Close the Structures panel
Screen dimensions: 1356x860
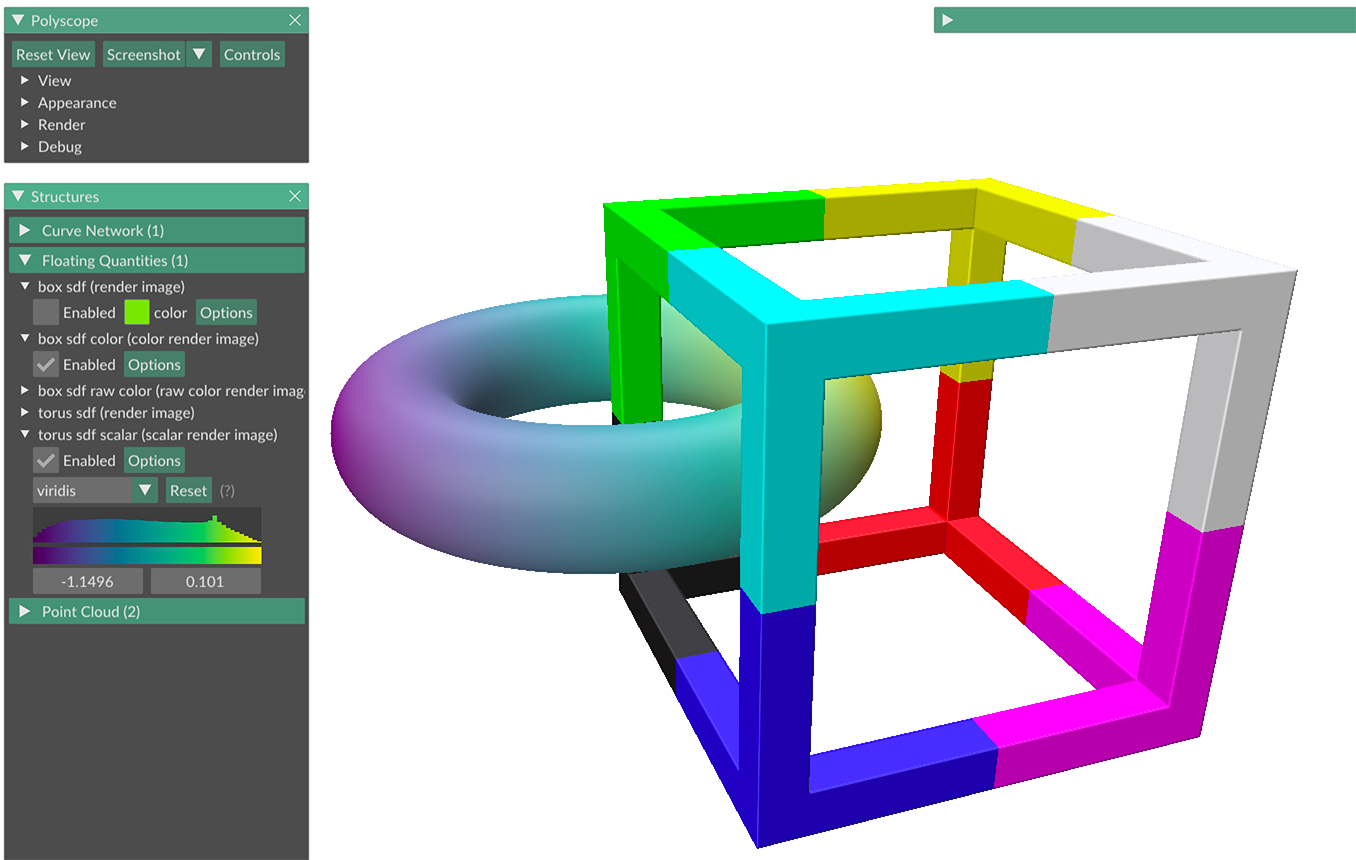pos(295,196)
